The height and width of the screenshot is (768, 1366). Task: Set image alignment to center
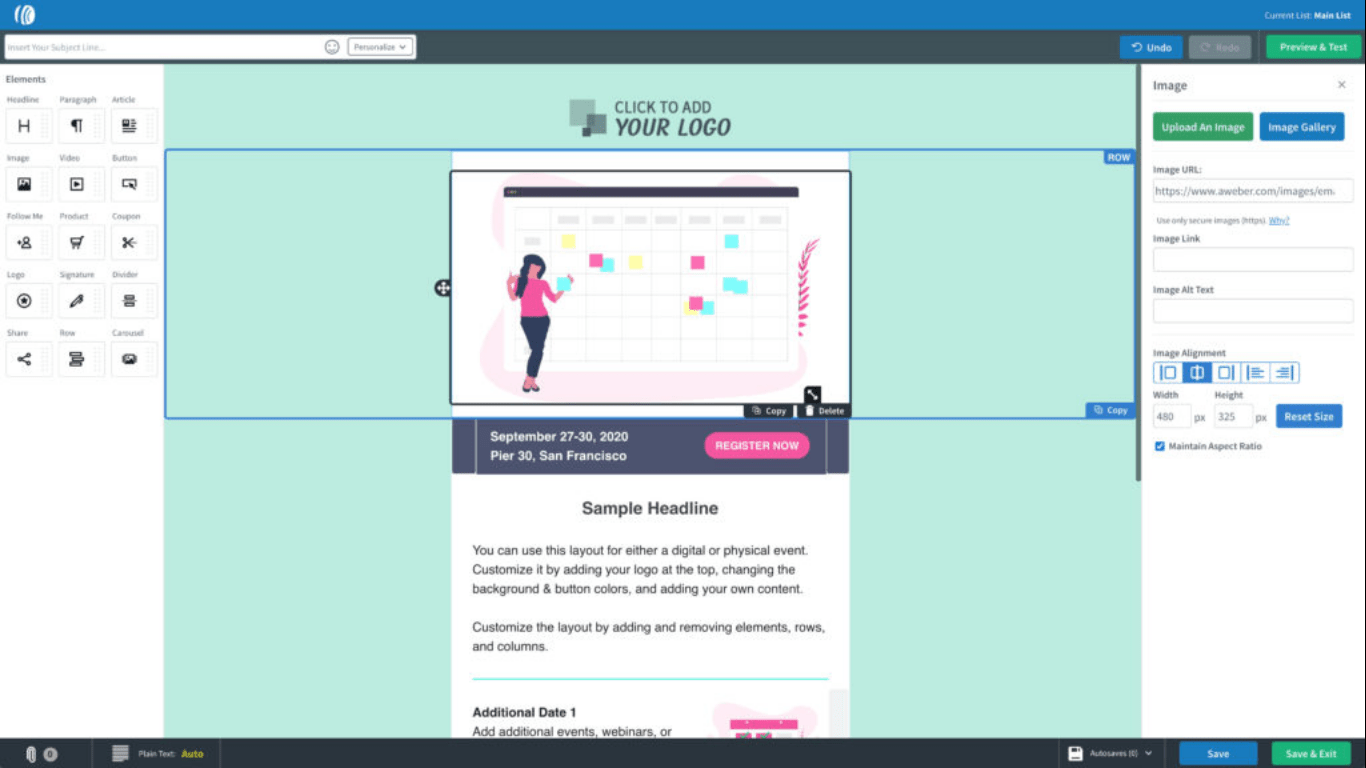pos(1197,373)
